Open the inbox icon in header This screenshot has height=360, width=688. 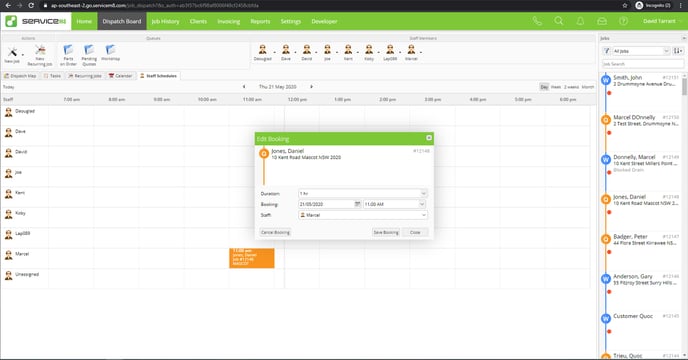(x=602, y=21)
